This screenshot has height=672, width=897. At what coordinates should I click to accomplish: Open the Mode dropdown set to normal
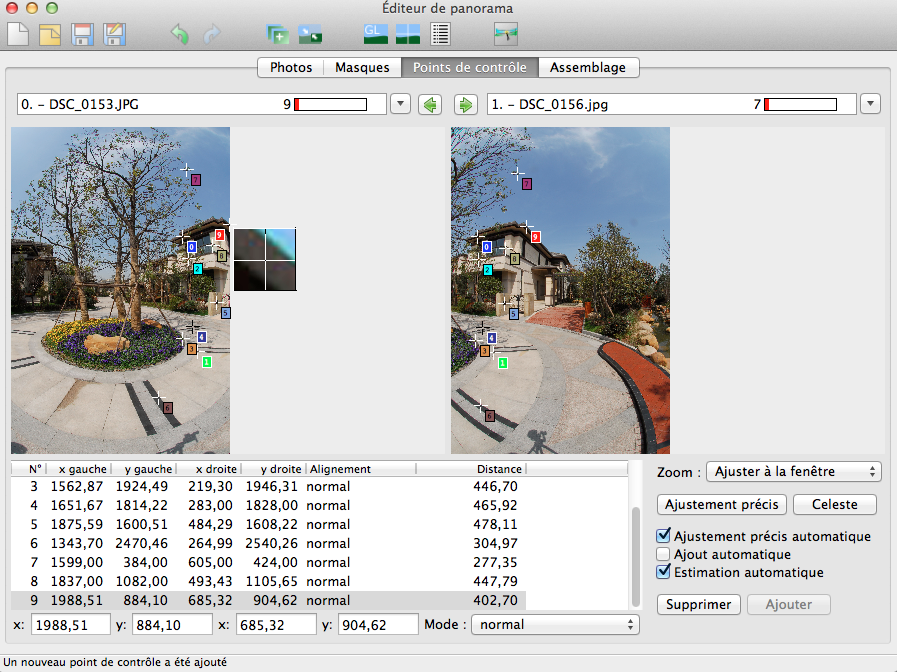click(554, 624)
